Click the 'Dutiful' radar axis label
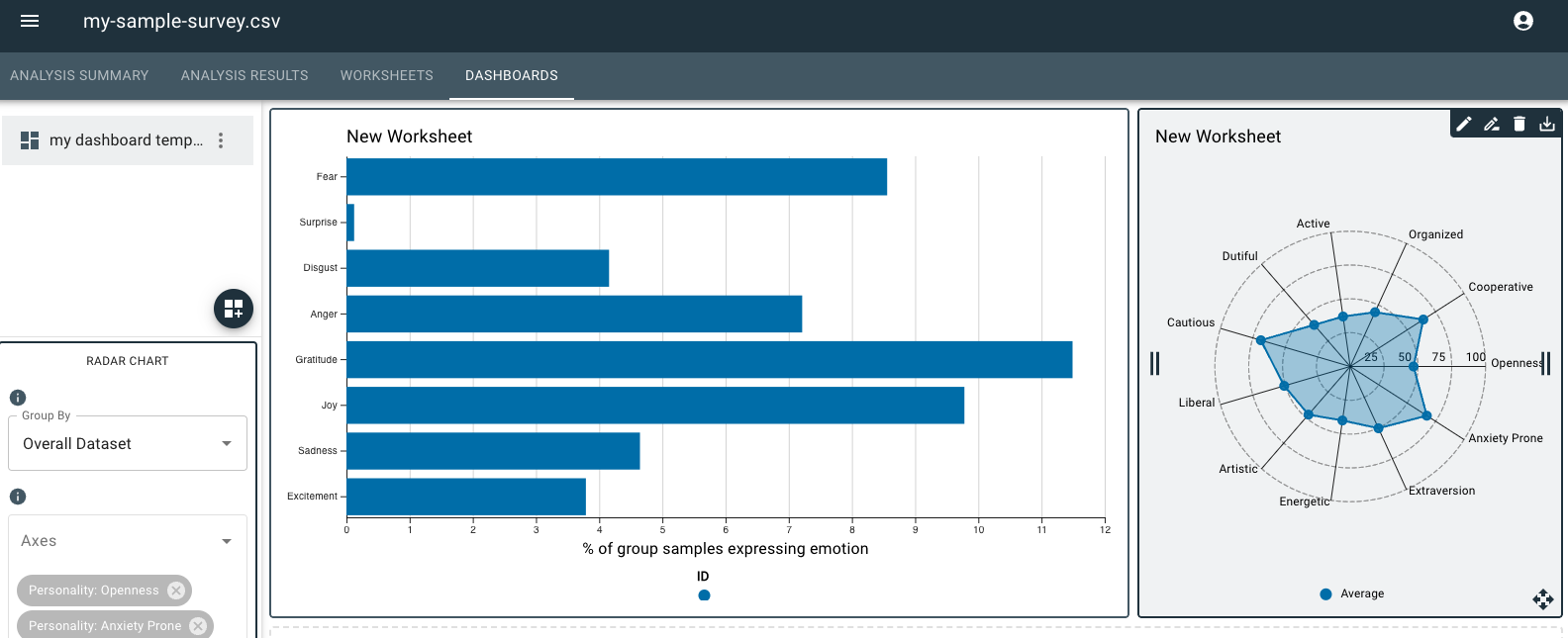The height and width of the screenshot is (638, 1568). point(1239,256)
